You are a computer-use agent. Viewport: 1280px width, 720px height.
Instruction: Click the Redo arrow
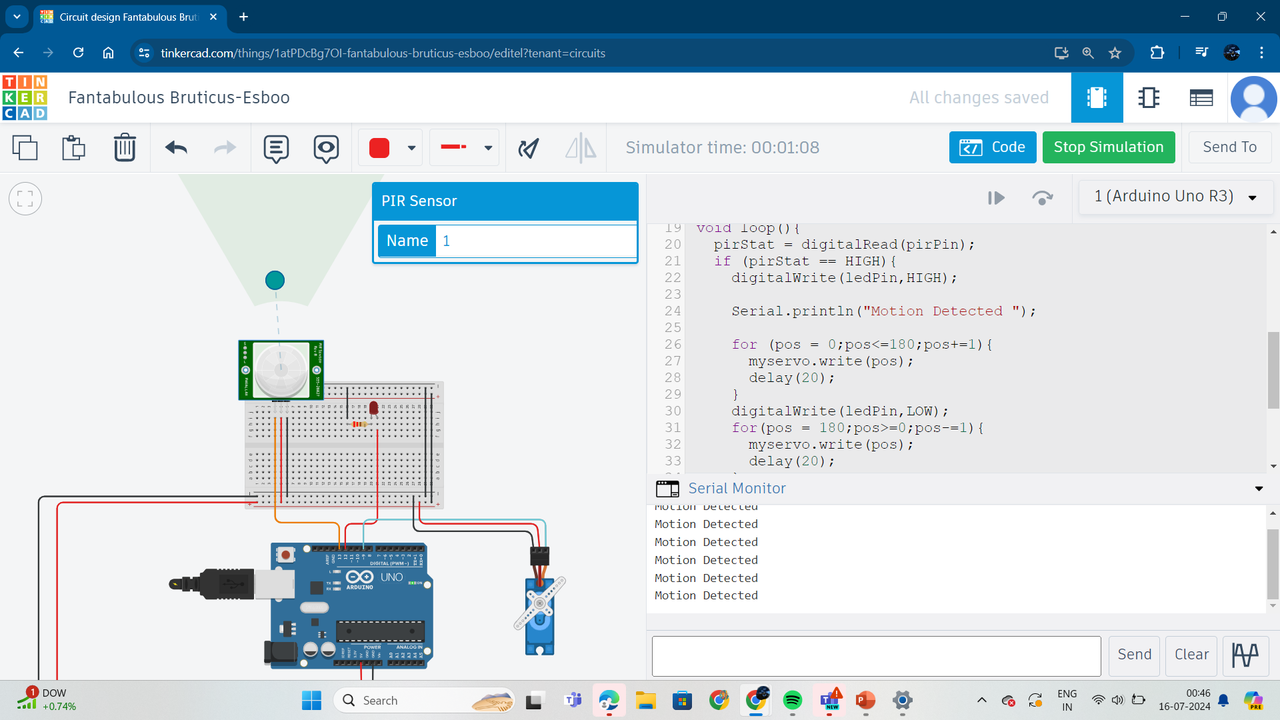pyautogui.click(x=225, y=148)
